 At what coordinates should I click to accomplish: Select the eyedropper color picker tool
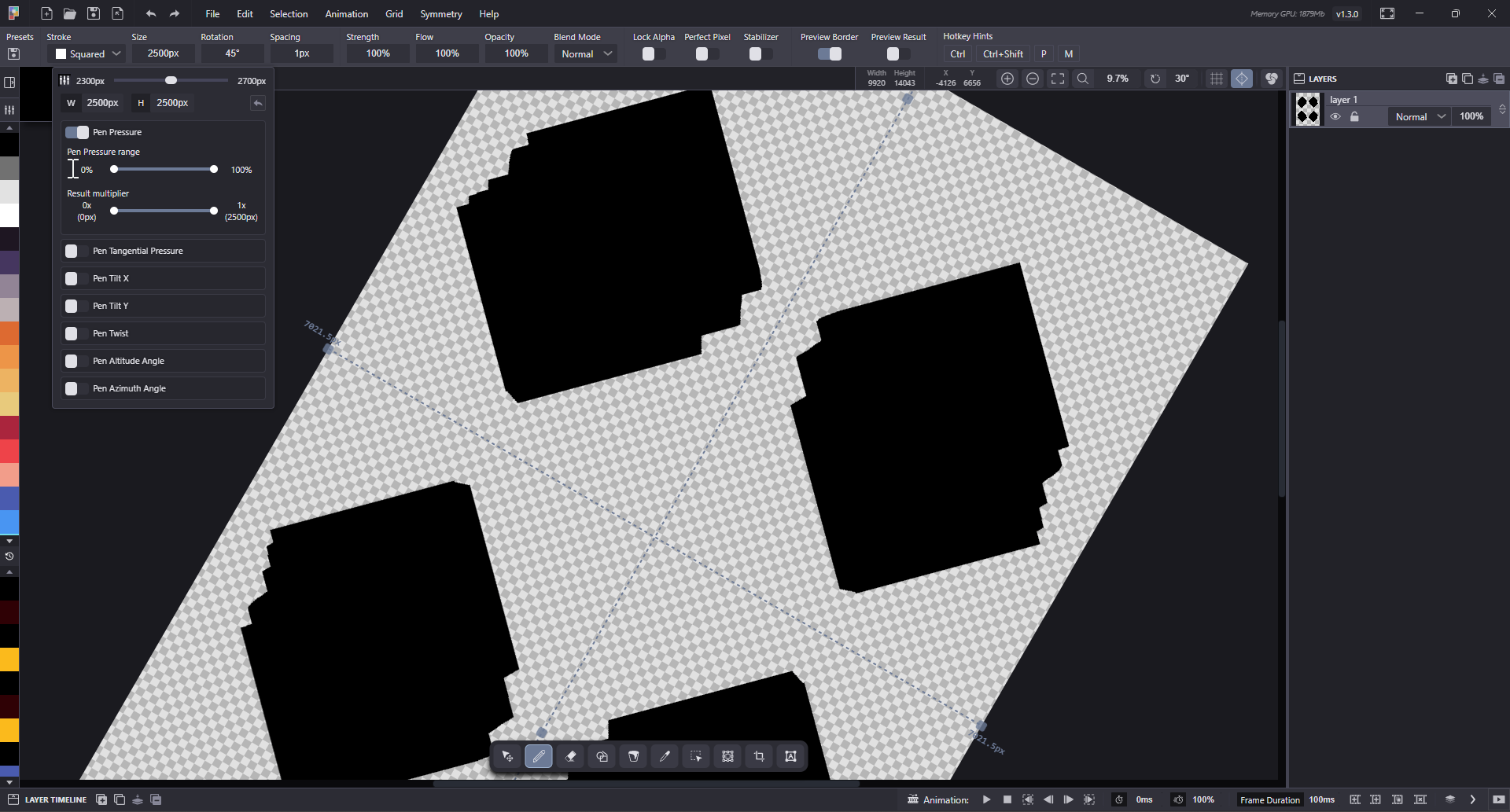(x=665, y=756)
